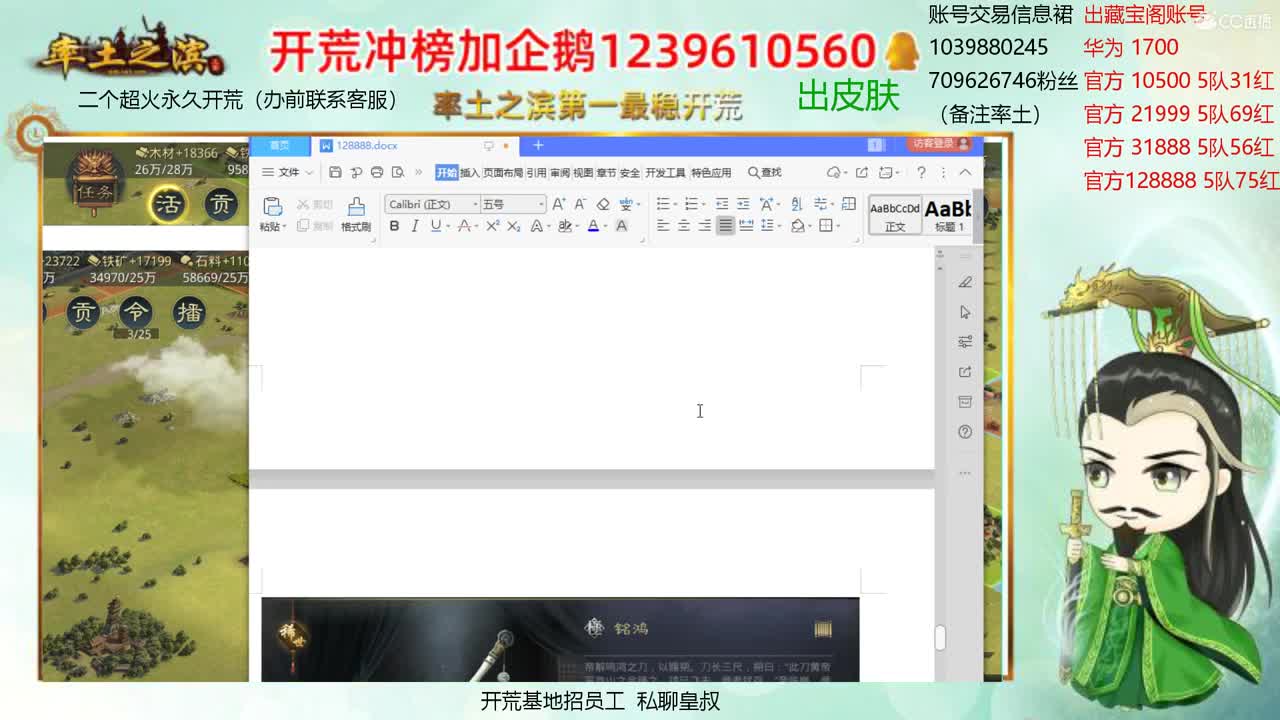
Task: Collapse the ribbon with the chevron
Action: tap(965, 172)
